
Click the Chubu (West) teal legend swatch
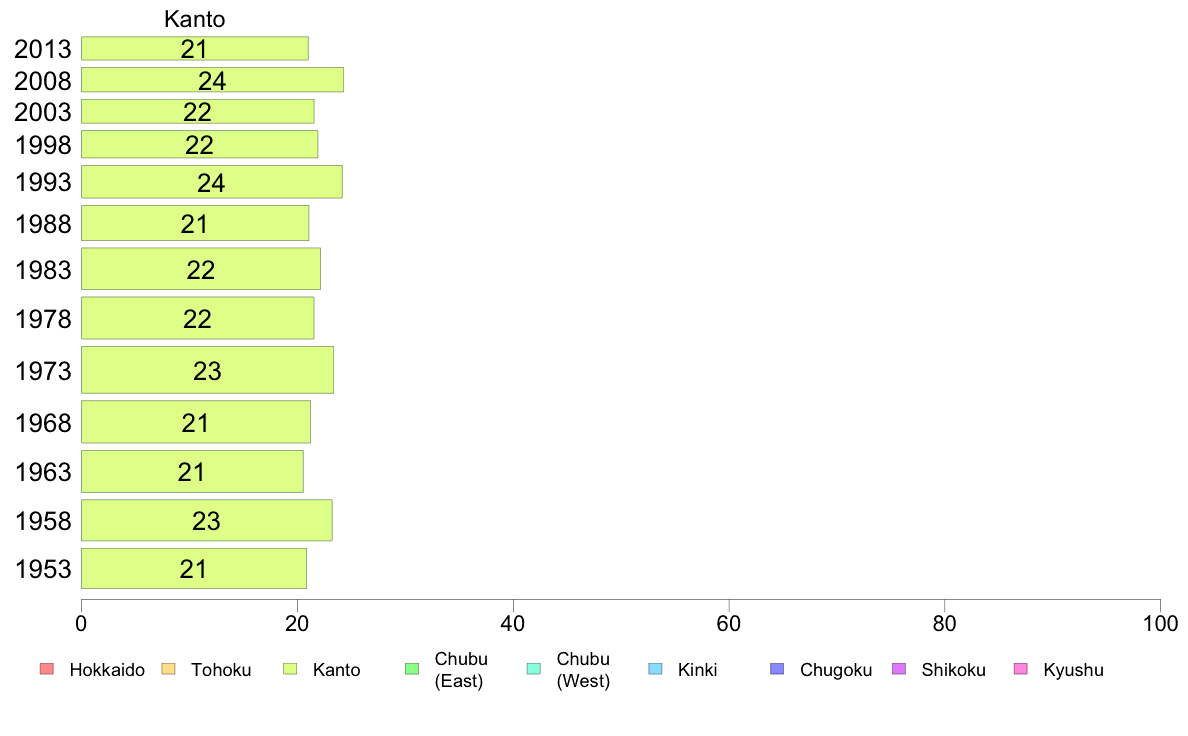(533, 669)
